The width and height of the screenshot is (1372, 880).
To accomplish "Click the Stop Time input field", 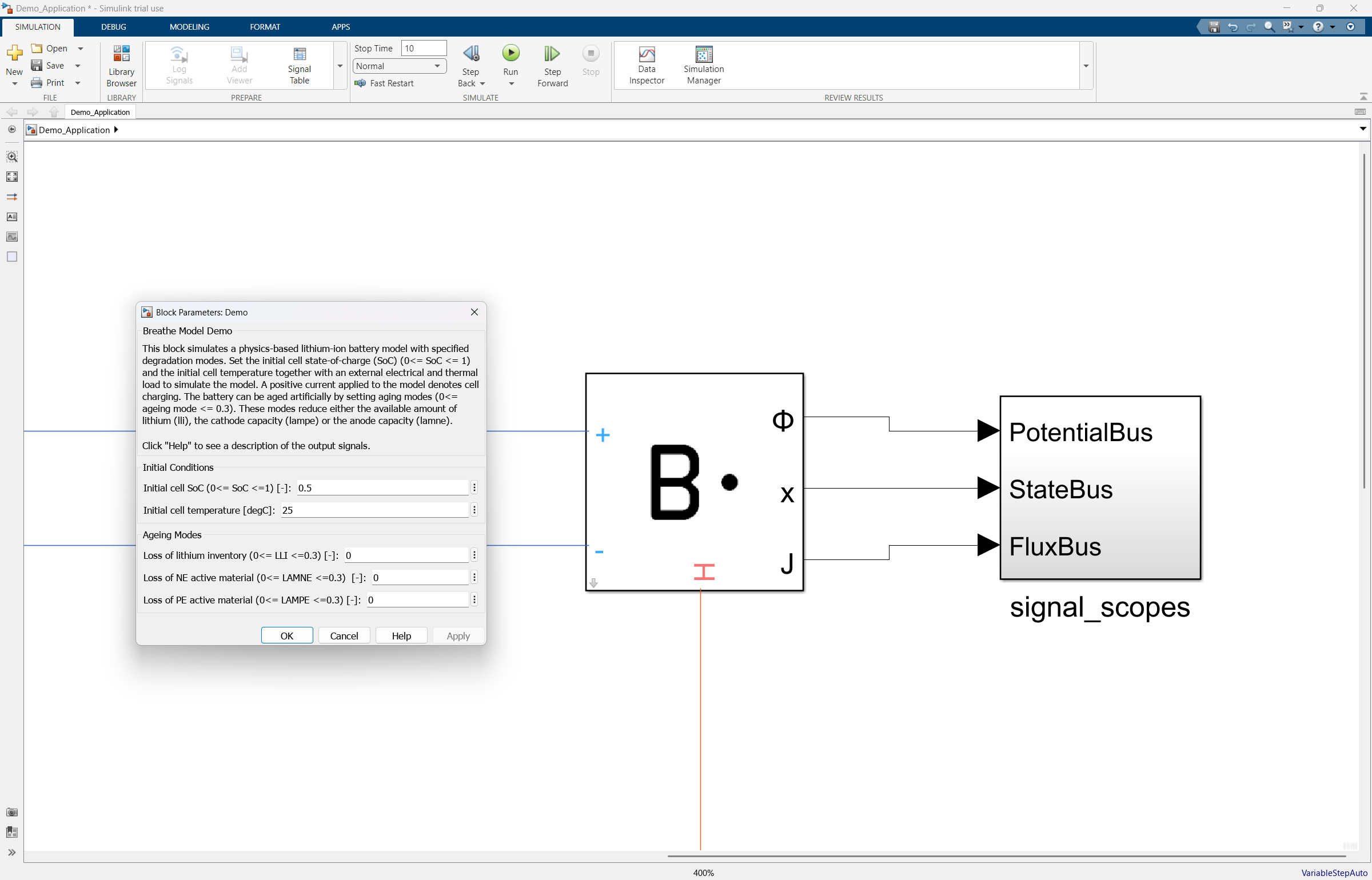I will coord(424,48).
